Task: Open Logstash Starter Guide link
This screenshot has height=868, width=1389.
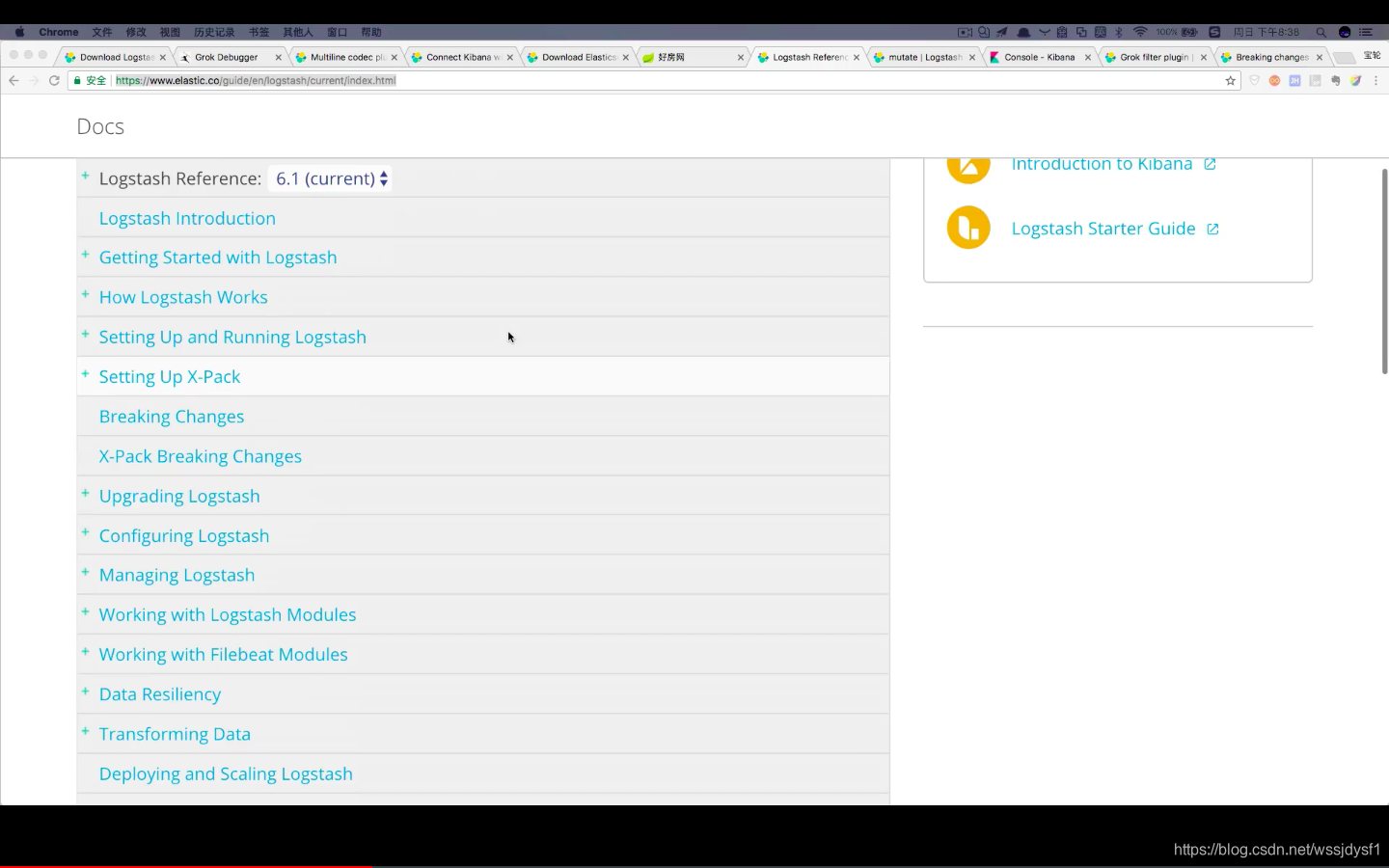Action: pyautogui.click(x=1103, y=229)
